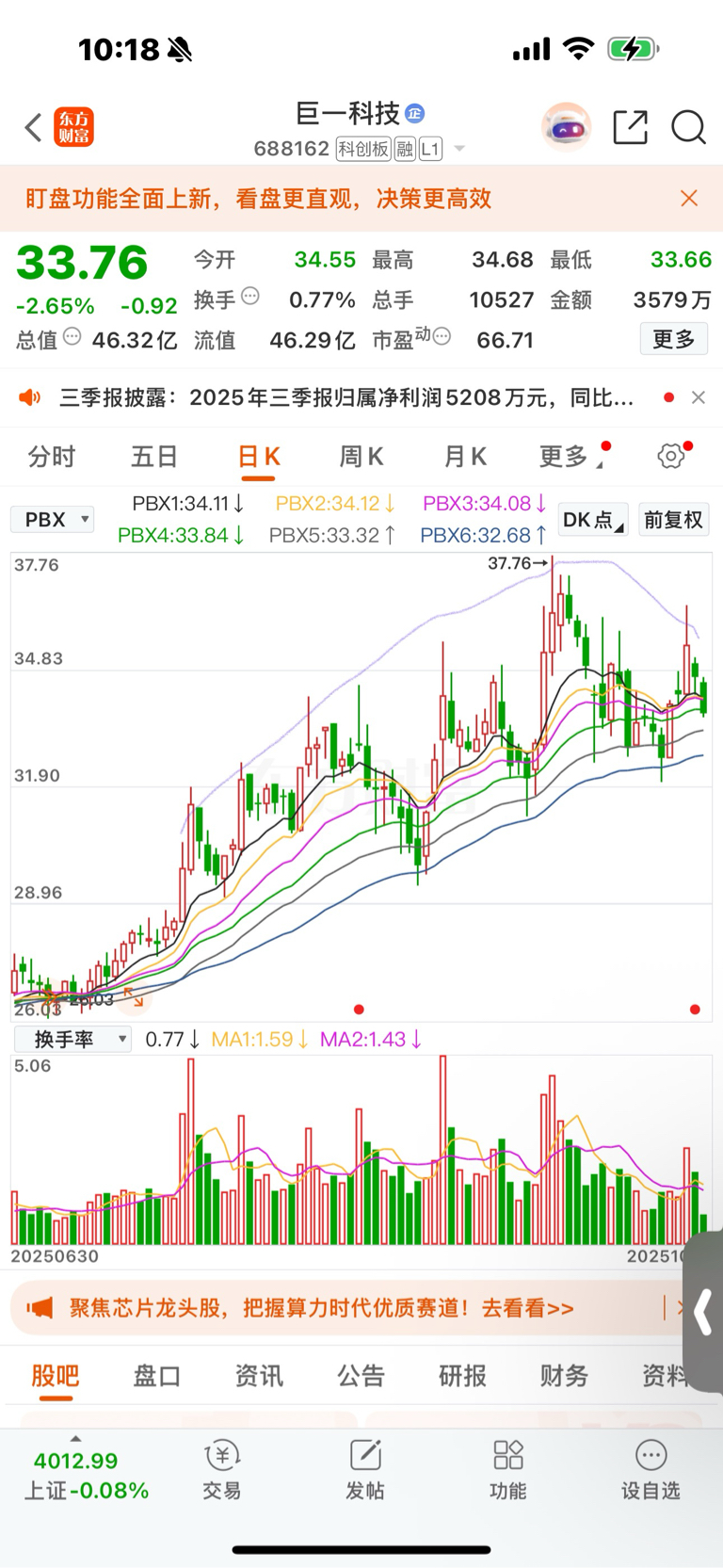The width and height of the screenshot is (723, 1568).
Task: Tap the 37.76 high price label
Action: click(511, 563)
